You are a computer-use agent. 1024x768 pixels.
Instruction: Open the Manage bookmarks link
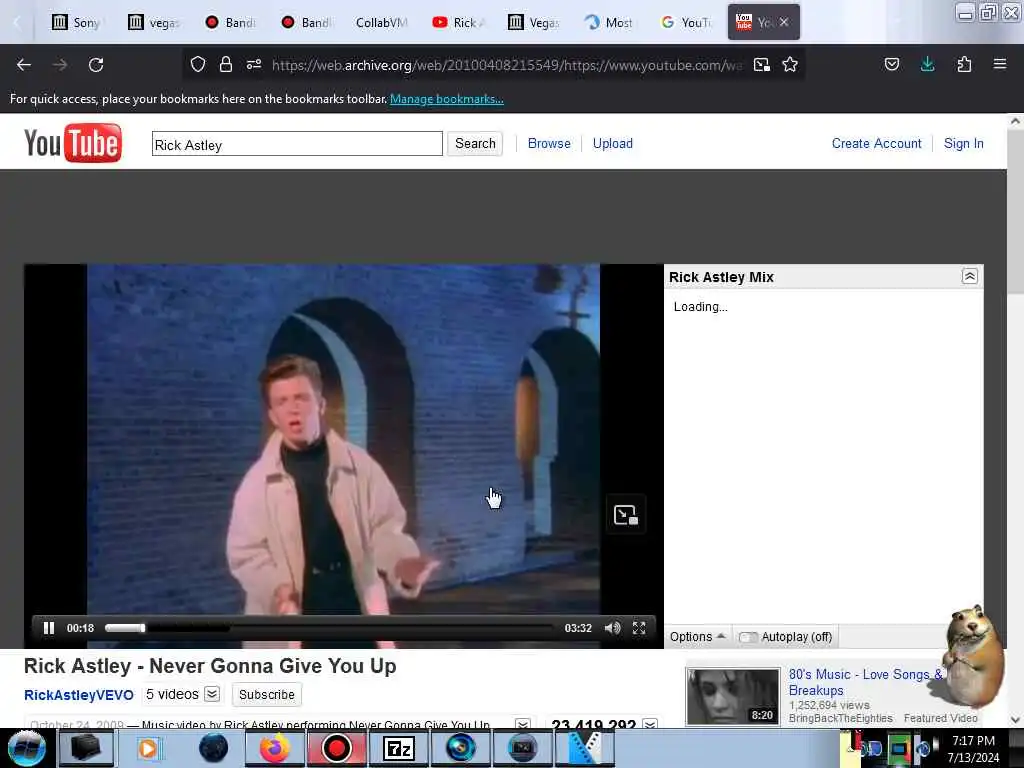pyautogui.click(x=447, y=99)
